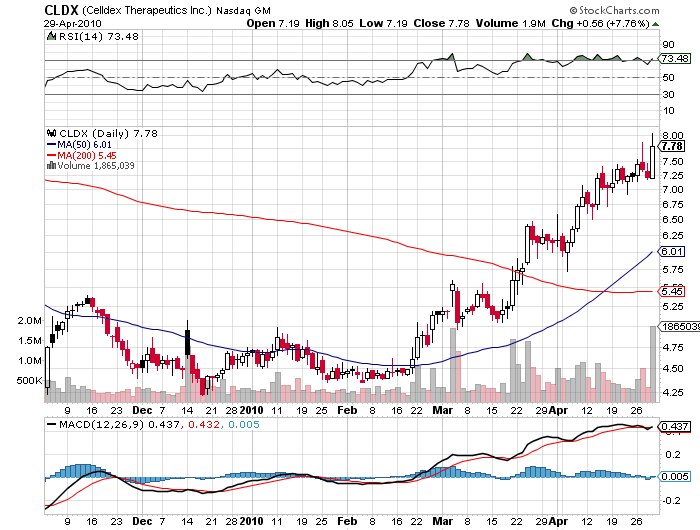Click the candlestick icon beside CLDX (Daily)

(51, 133)
